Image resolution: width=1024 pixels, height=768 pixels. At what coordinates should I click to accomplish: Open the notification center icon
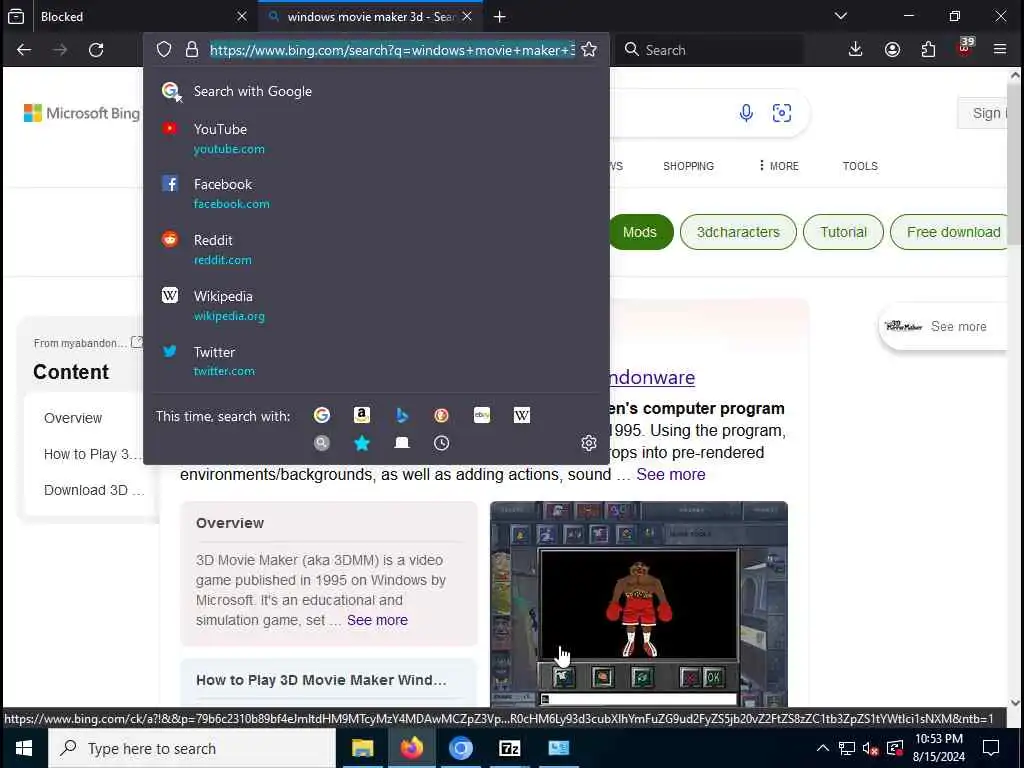tap(991, 748)
